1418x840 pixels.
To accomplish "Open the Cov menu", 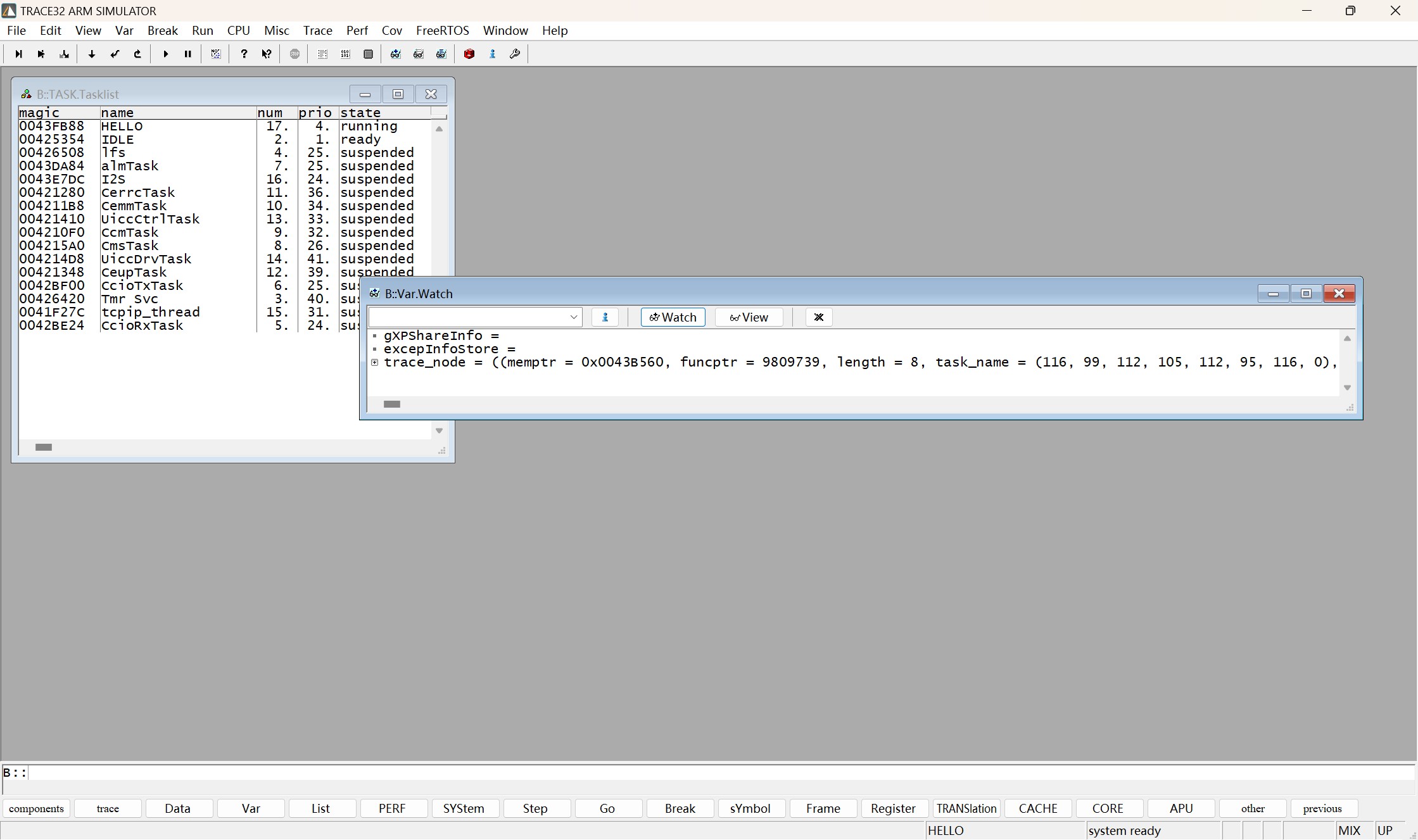I will 392,30.
